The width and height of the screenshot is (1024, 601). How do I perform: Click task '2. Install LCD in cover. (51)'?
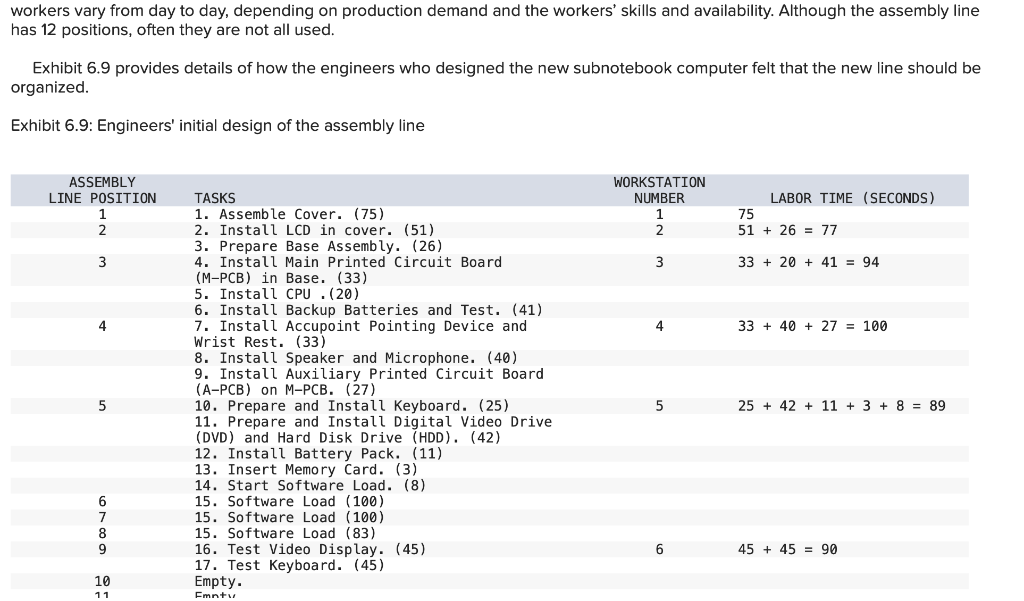(x=314, y=230)
